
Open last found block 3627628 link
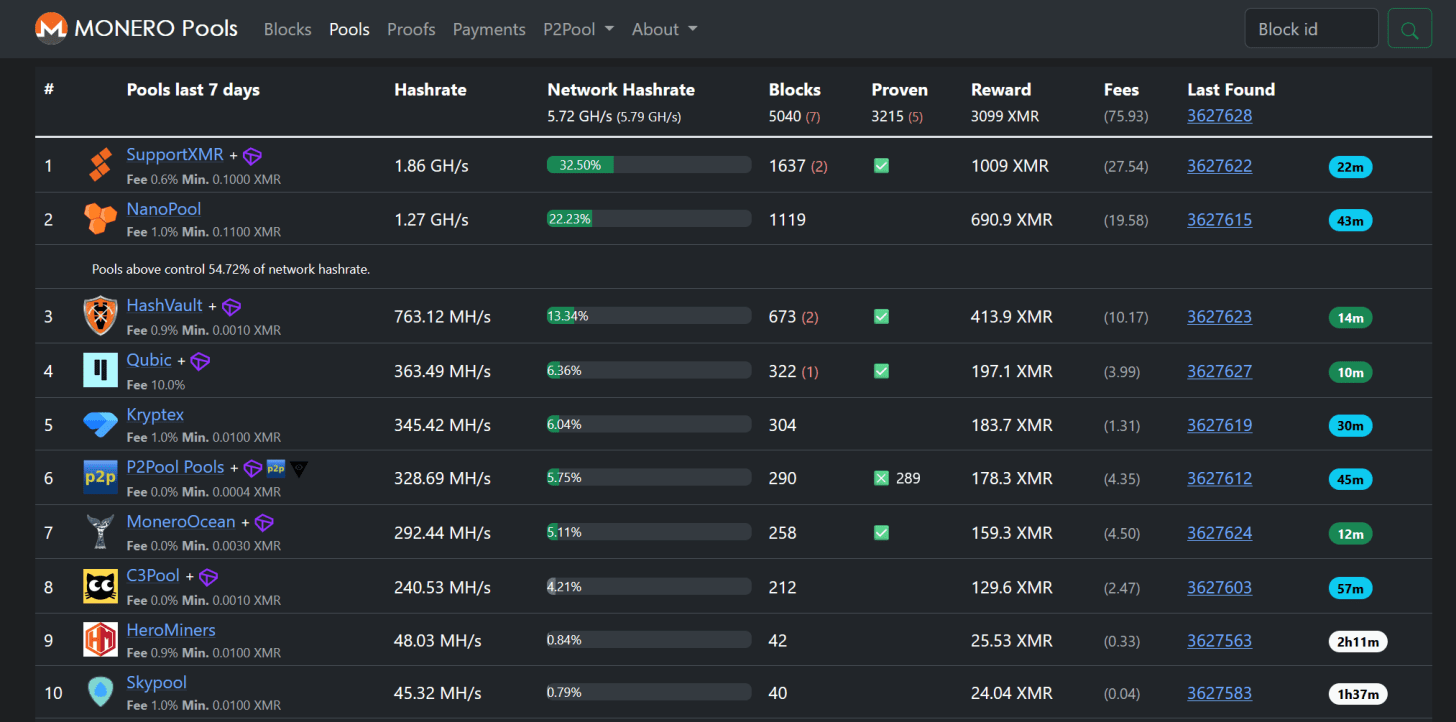coord(1219,116)
